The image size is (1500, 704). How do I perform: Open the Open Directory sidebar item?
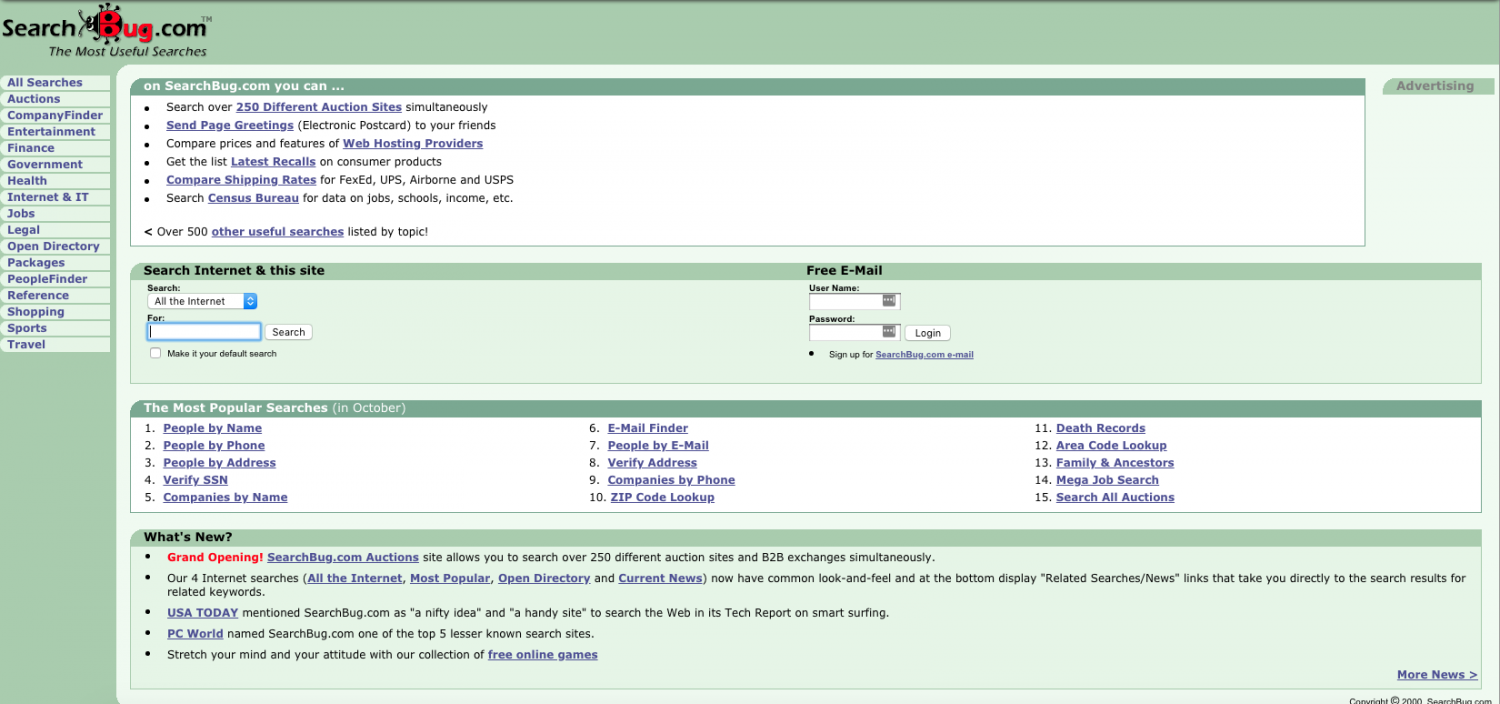coord(53,246)
